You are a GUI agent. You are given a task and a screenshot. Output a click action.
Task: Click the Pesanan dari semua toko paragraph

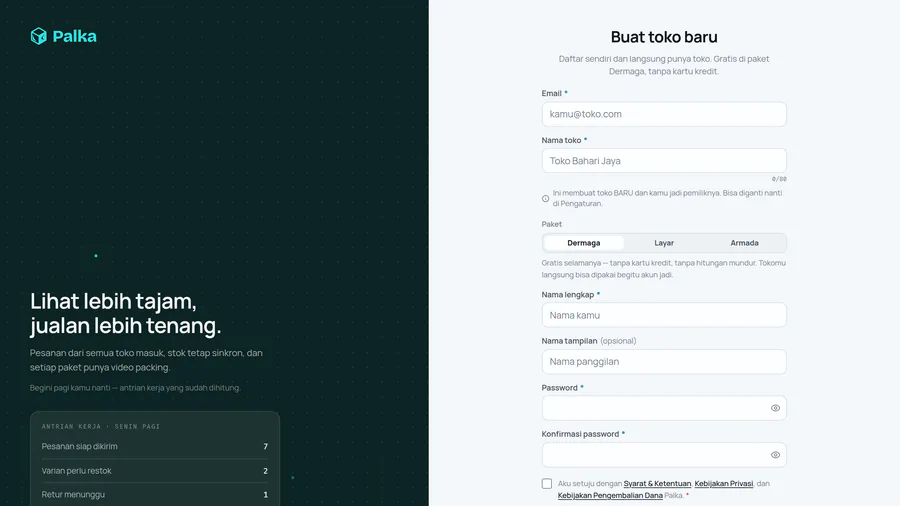(x=146, y=360)
